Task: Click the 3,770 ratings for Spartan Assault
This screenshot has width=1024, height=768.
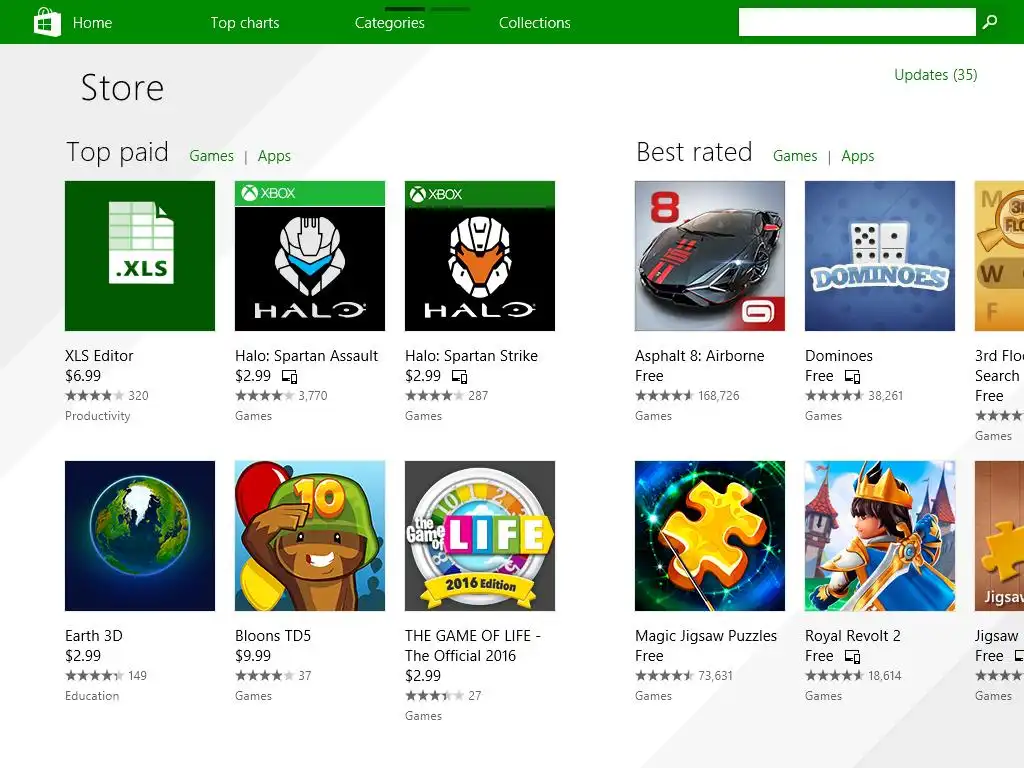Action: click(x=313, y=396)
